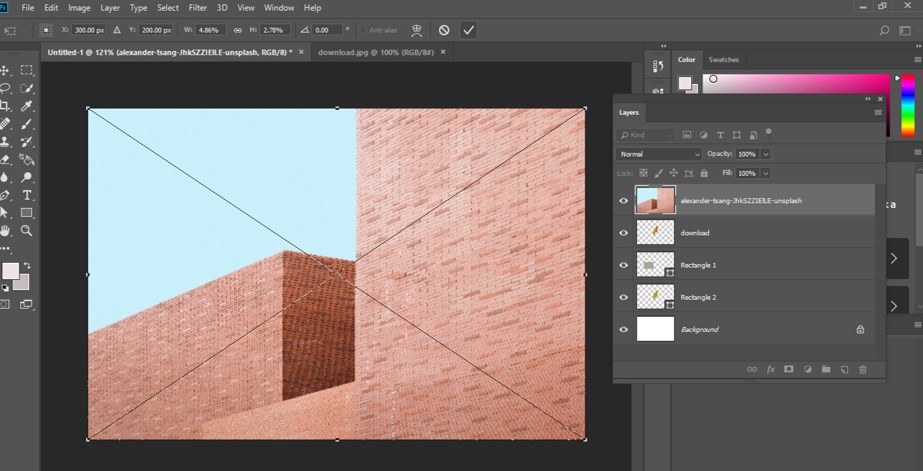Create a new layer group
Viewport: 923px width, 471px height.
[826, 369]
